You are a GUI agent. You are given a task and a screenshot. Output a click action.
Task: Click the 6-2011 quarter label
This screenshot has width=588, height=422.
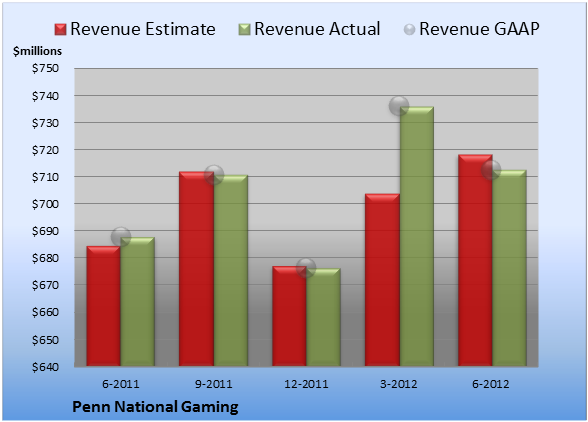click(121, 384)
